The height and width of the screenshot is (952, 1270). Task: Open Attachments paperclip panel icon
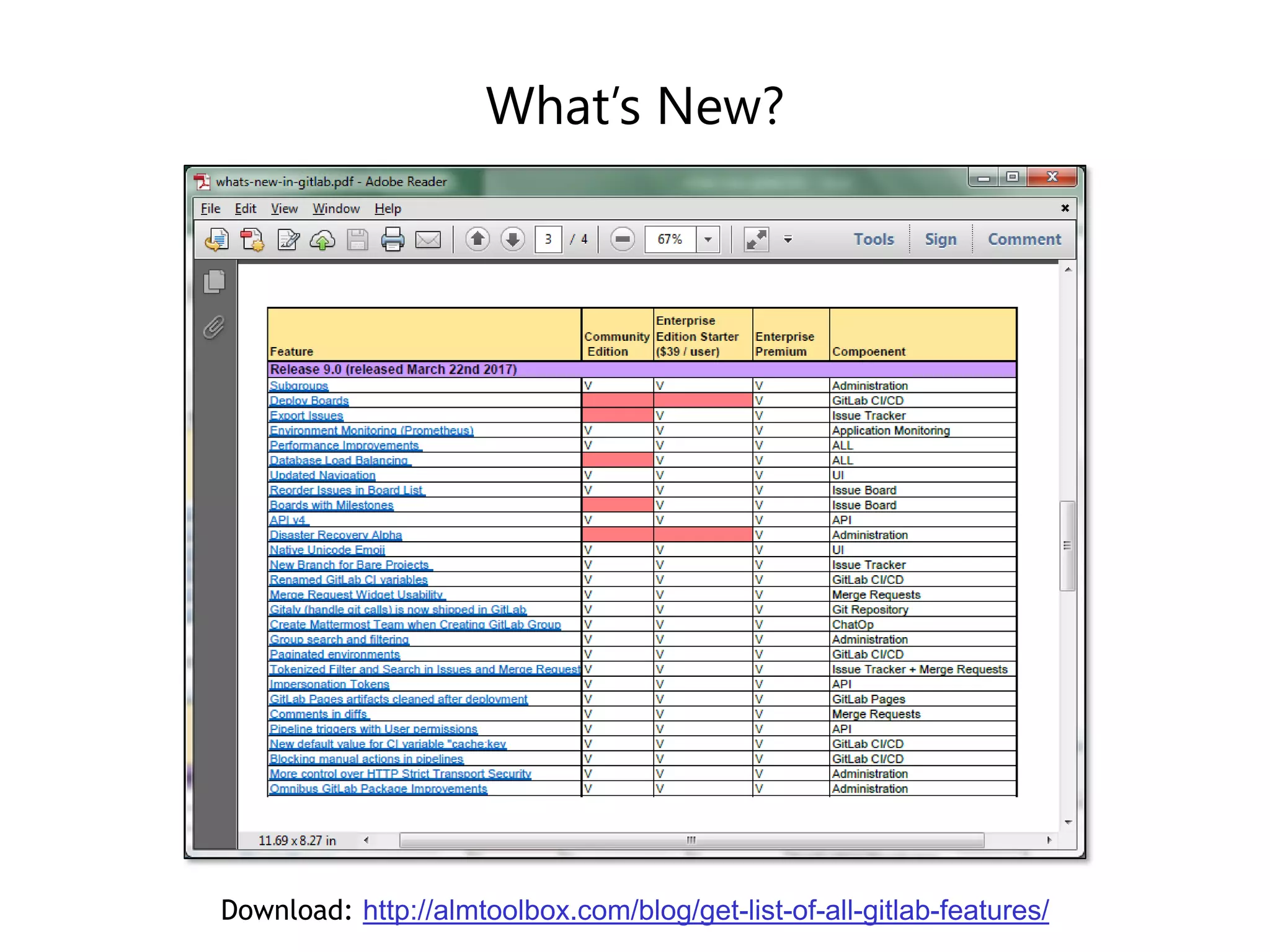pyautogui.click(x=215, y=327)
